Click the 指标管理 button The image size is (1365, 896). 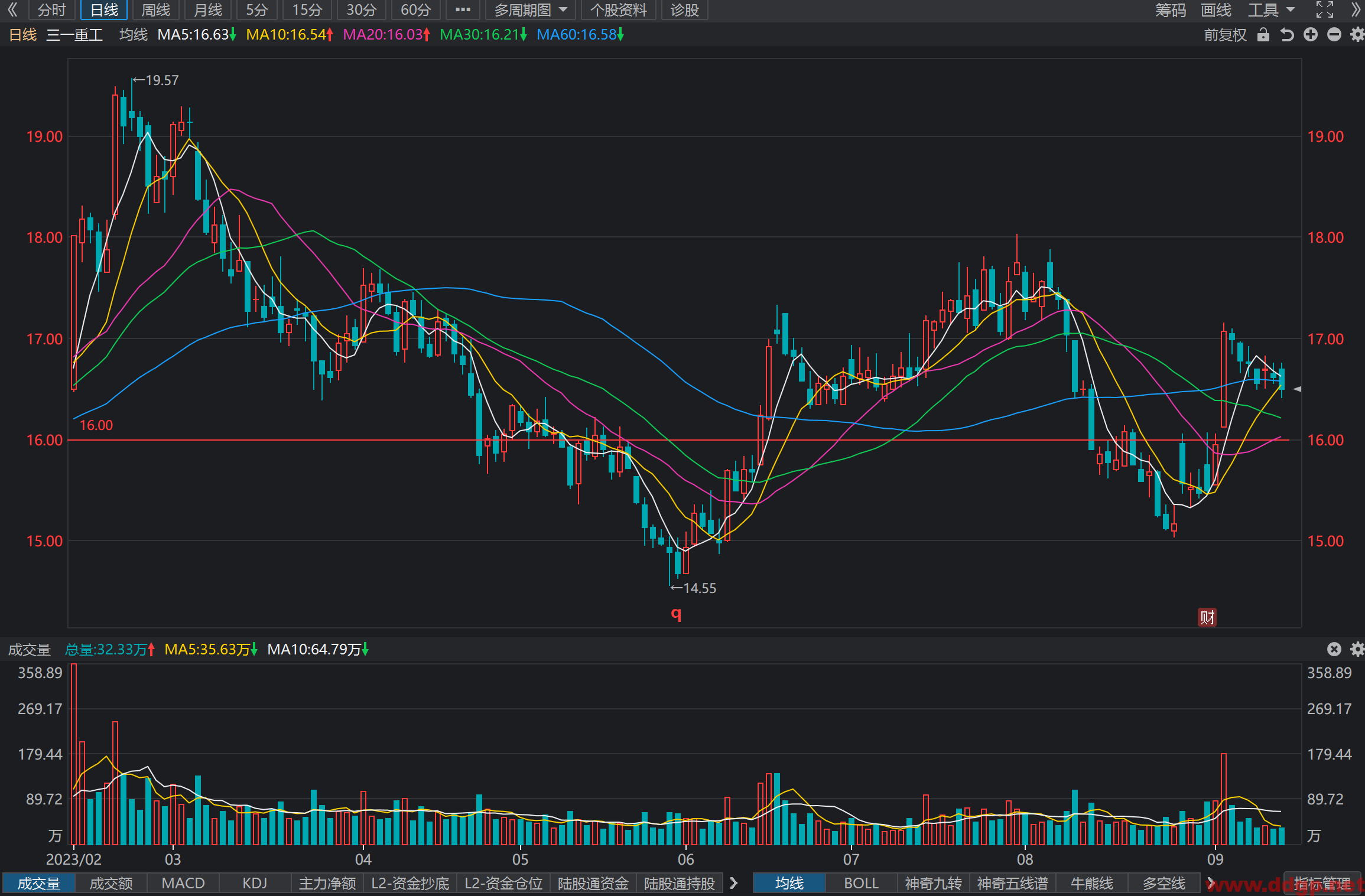(1322, 883)
